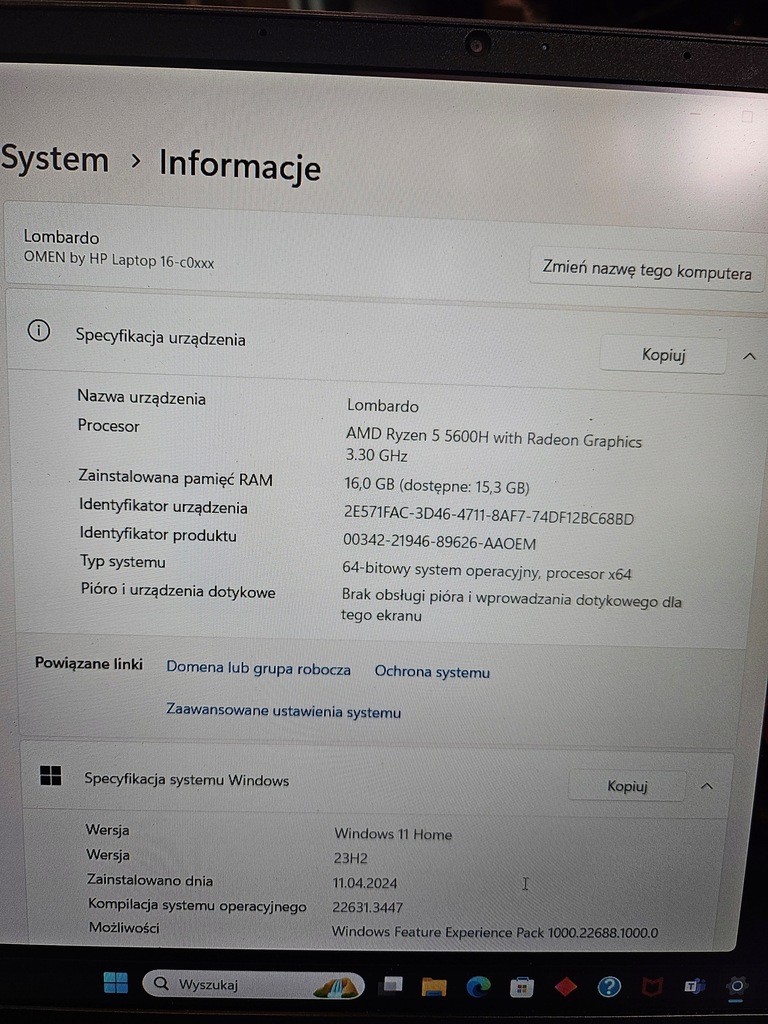Open the Windows Start menu
The width and height of the screenshot is (768, 1024).
(x=116, y=982)
